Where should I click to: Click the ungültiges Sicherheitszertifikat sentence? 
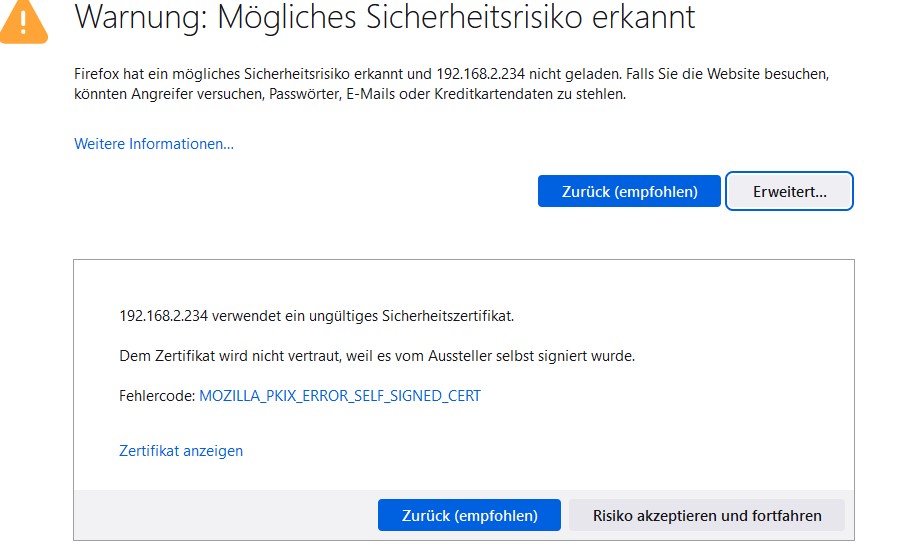point(316,316)
